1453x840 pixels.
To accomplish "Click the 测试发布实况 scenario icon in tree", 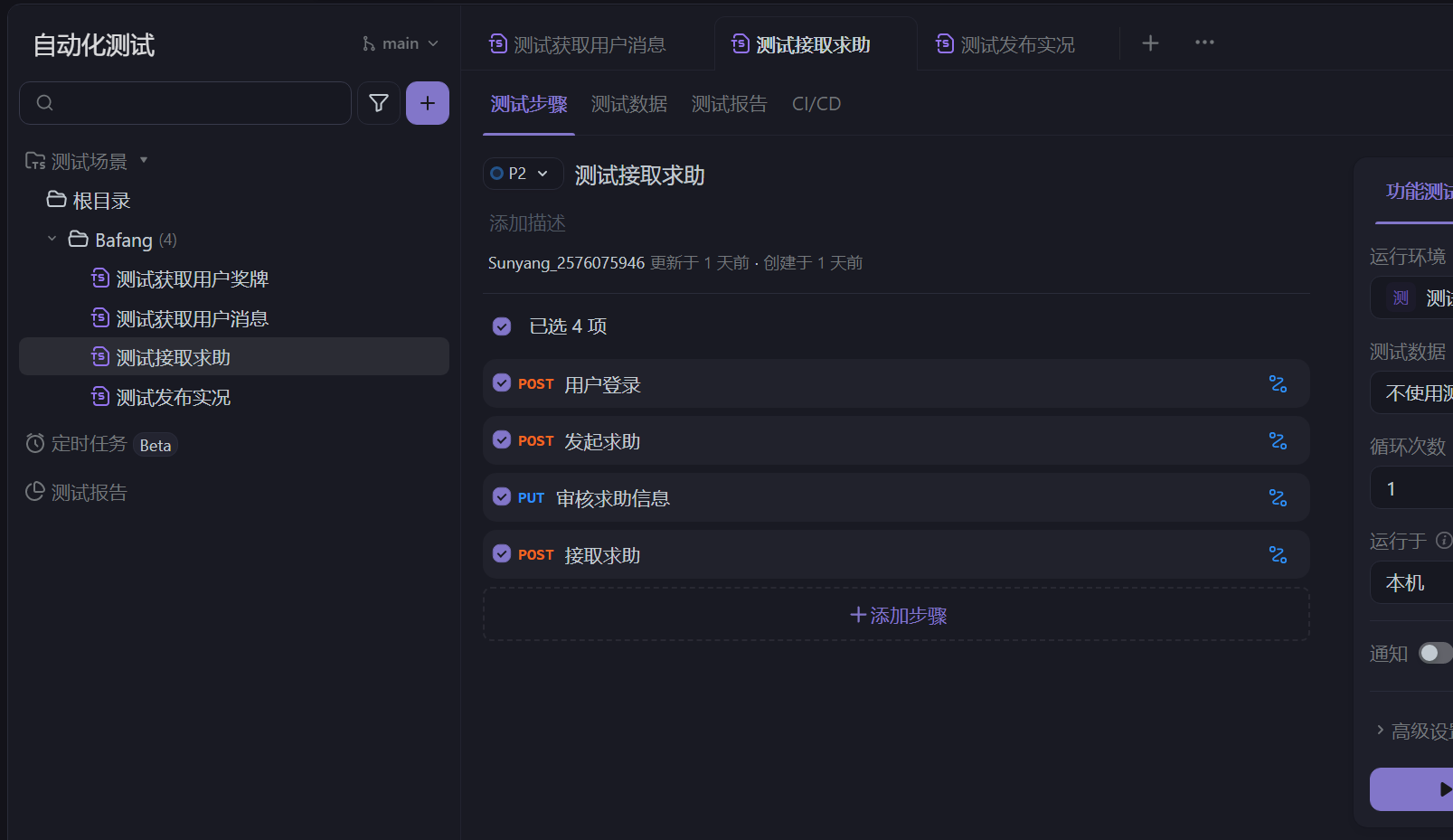I will (x=100, y=397).
